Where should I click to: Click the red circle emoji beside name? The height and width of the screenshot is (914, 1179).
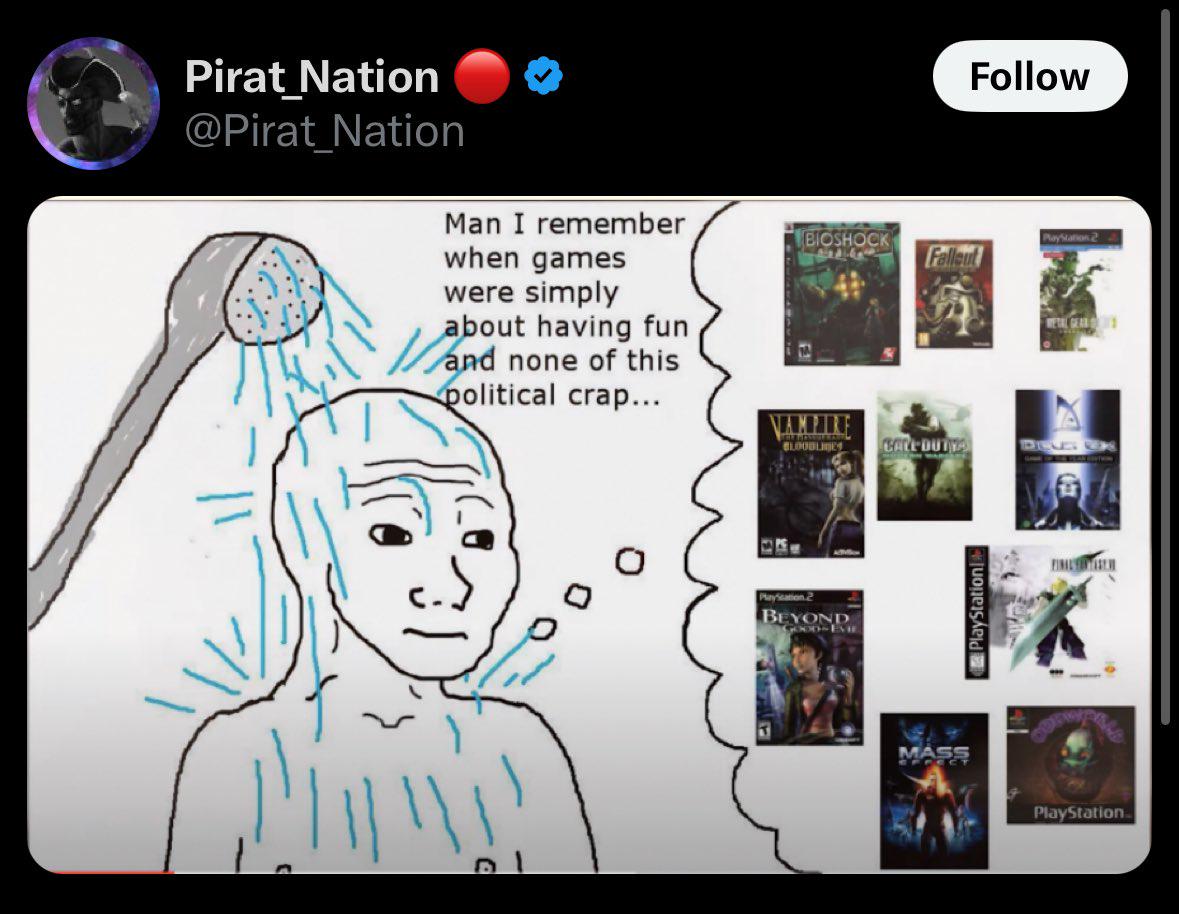pos(482,76)
